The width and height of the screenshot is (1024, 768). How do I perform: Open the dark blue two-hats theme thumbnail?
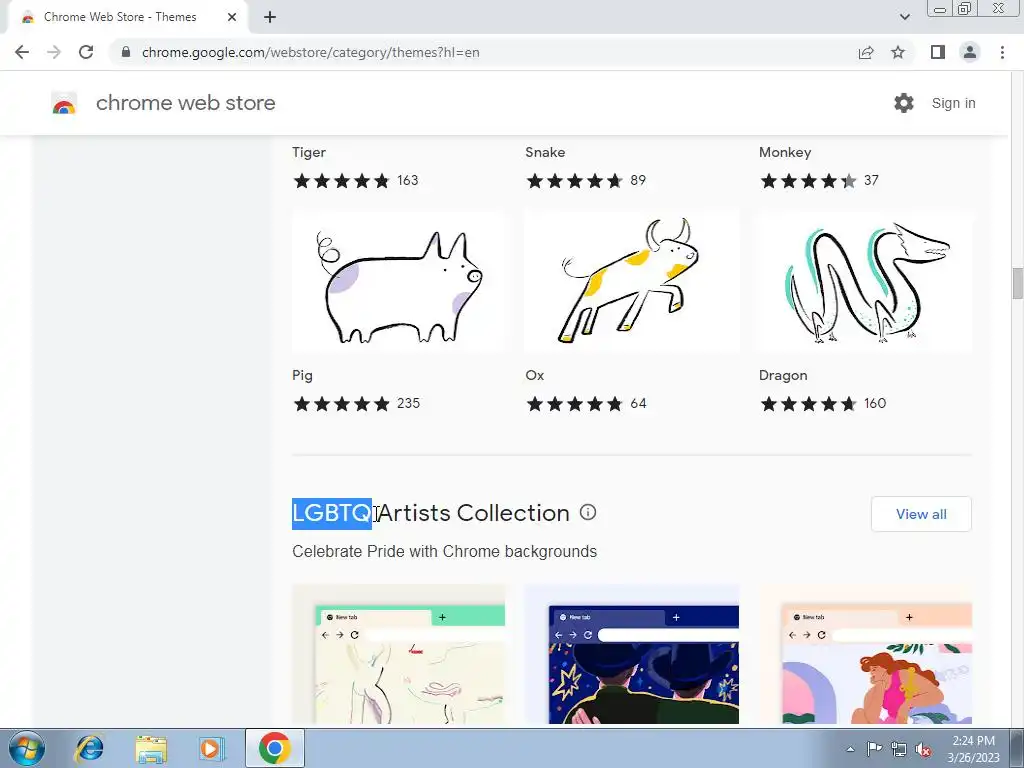point(632,654)
